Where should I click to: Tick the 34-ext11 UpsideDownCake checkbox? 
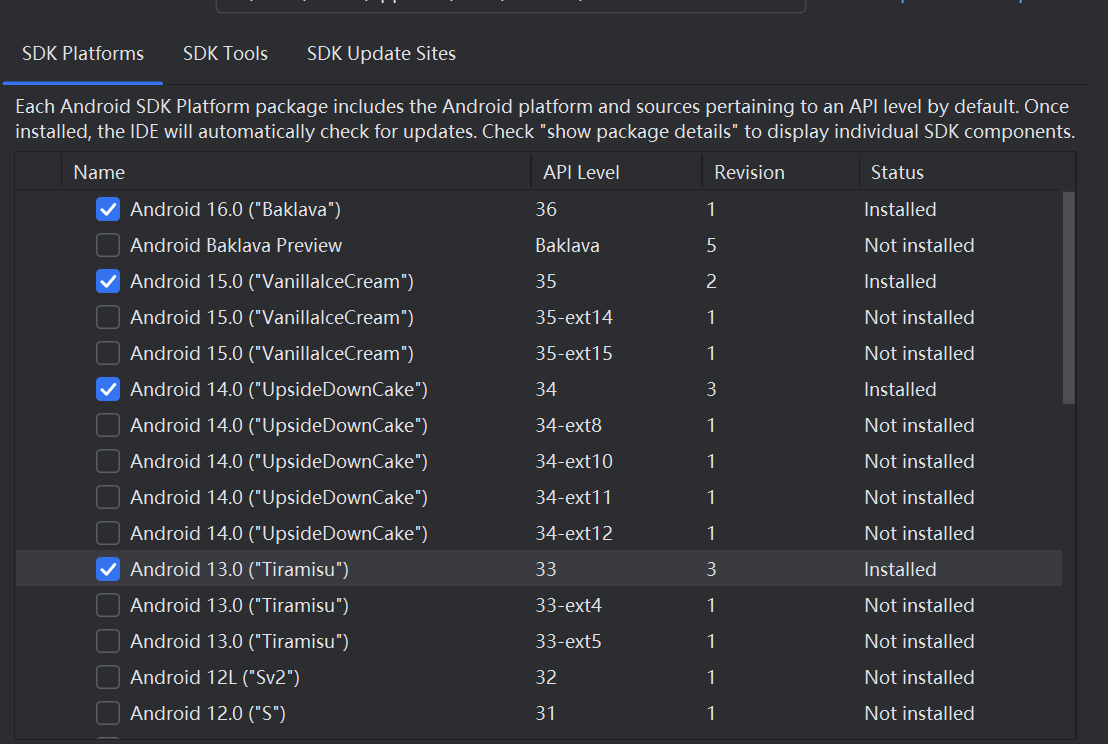108,497
